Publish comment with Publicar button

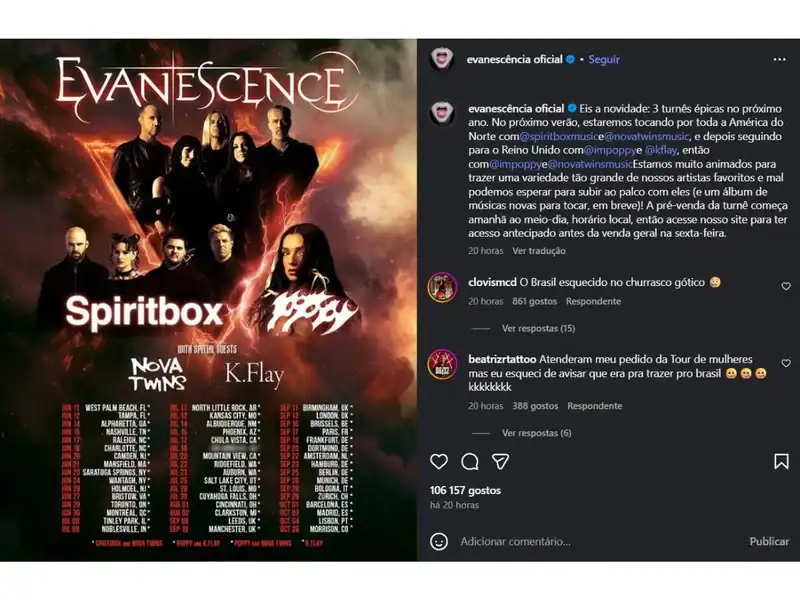(x=769, y=541)
